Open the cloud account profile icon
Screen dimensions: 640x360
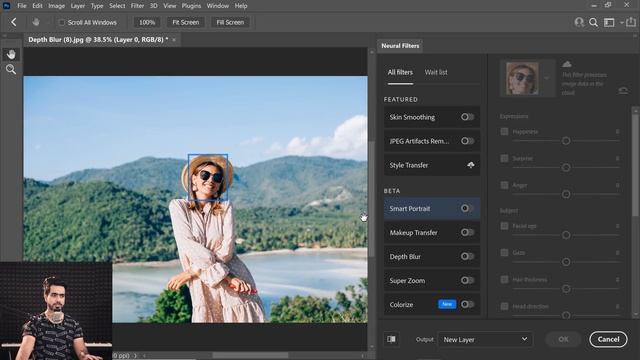pyautogui.click(x=579, y=22)
